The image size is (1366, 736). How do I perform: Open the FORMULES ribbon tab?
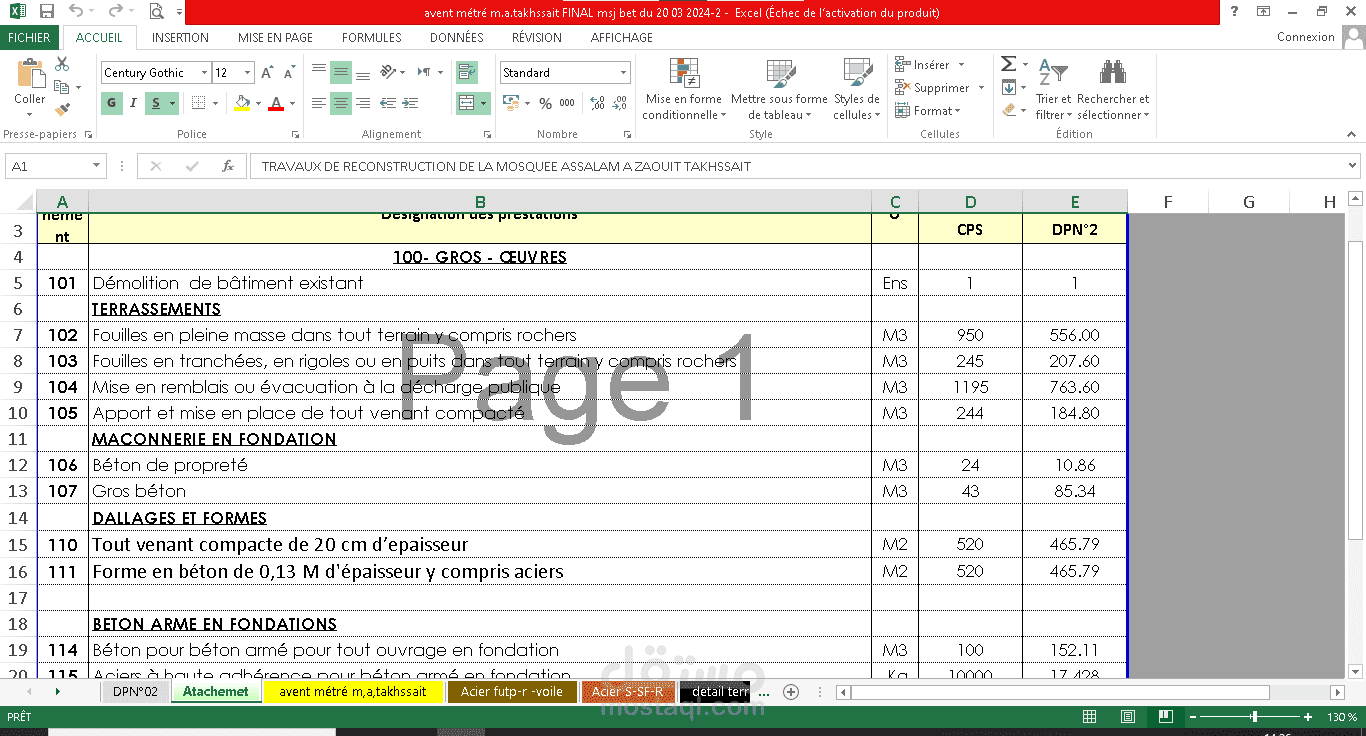pyautogui.click(x=372, y=38)
